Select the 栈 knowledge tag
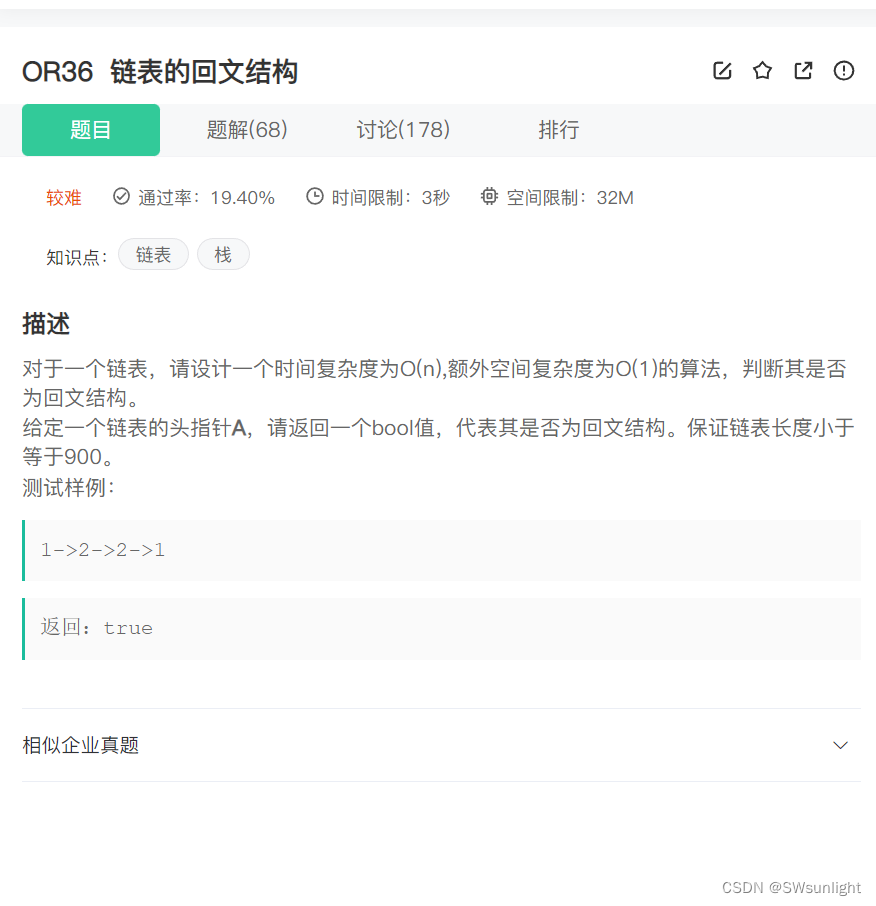 tap(223, 254)
